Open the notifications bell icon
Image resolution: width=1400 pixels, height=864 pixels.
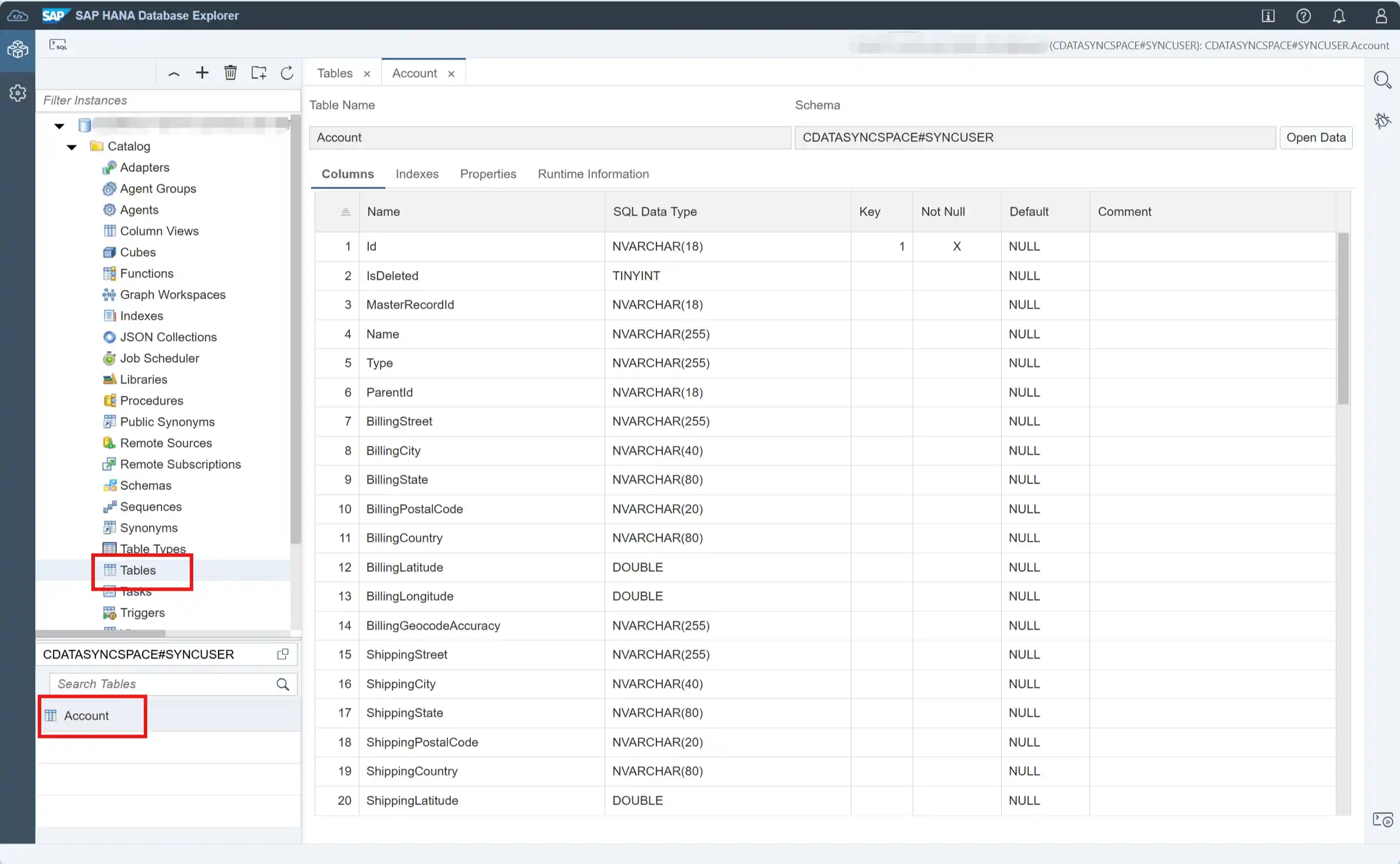(1339, 16)
